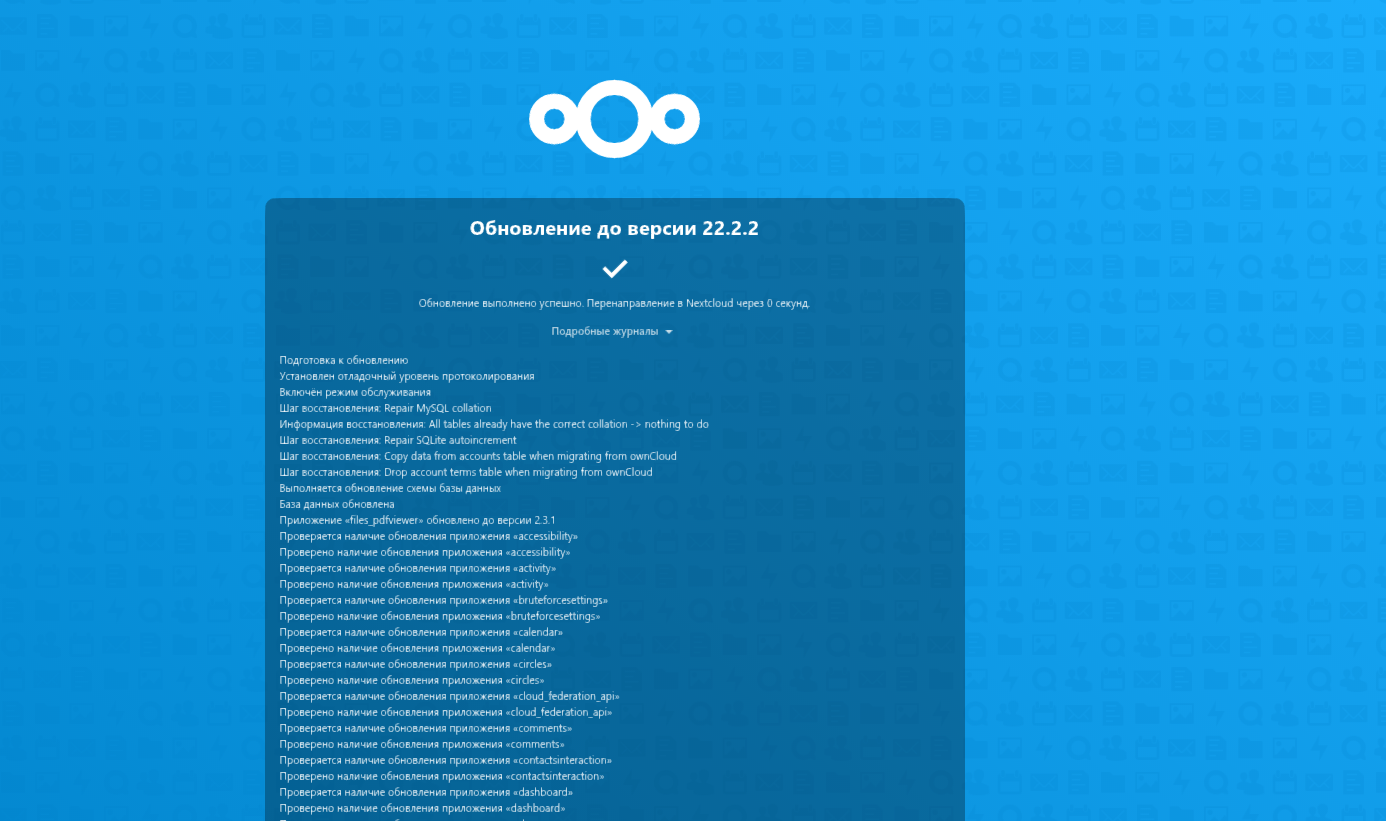Click 'Проверяется' line for «activity»
The width and height of the screenshot is (1386, 821).
[x=417, y=568]
